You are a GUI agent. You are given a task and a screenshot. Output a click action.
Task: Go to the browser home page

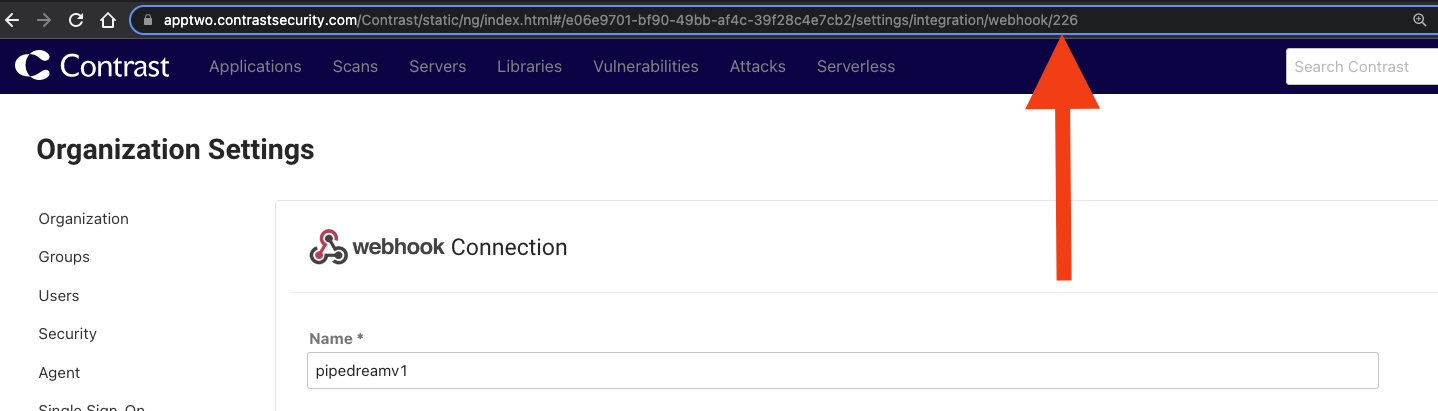click(x=108, y=19)
